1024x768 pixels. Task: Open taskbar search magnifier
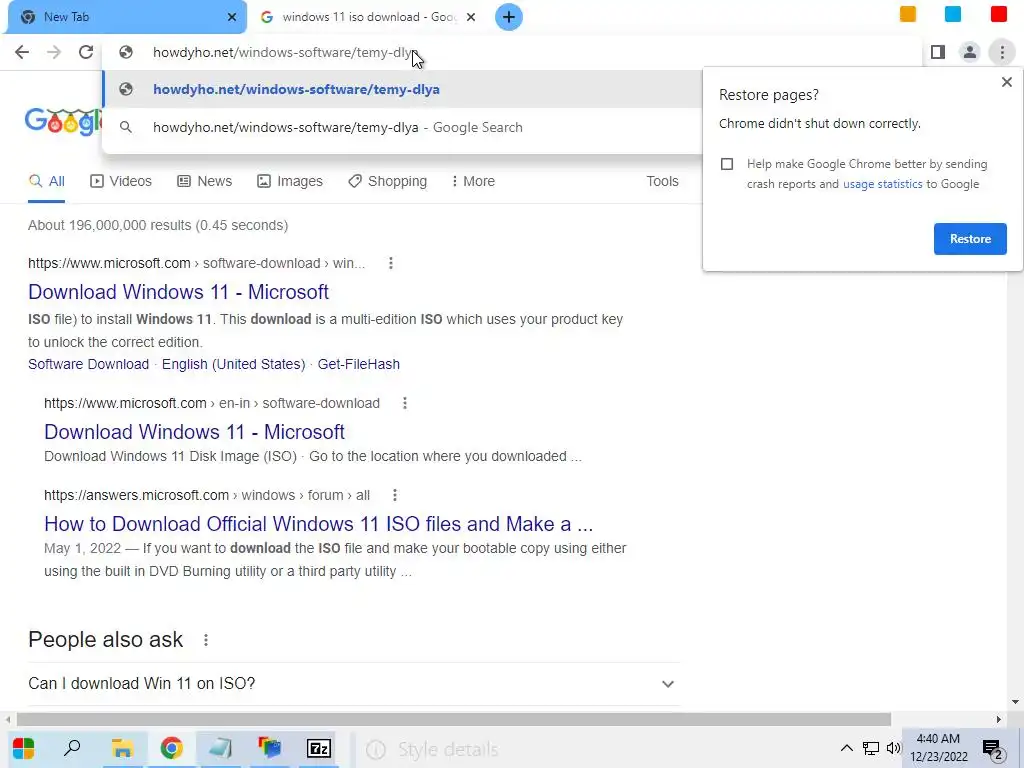(x=72, y=748)
